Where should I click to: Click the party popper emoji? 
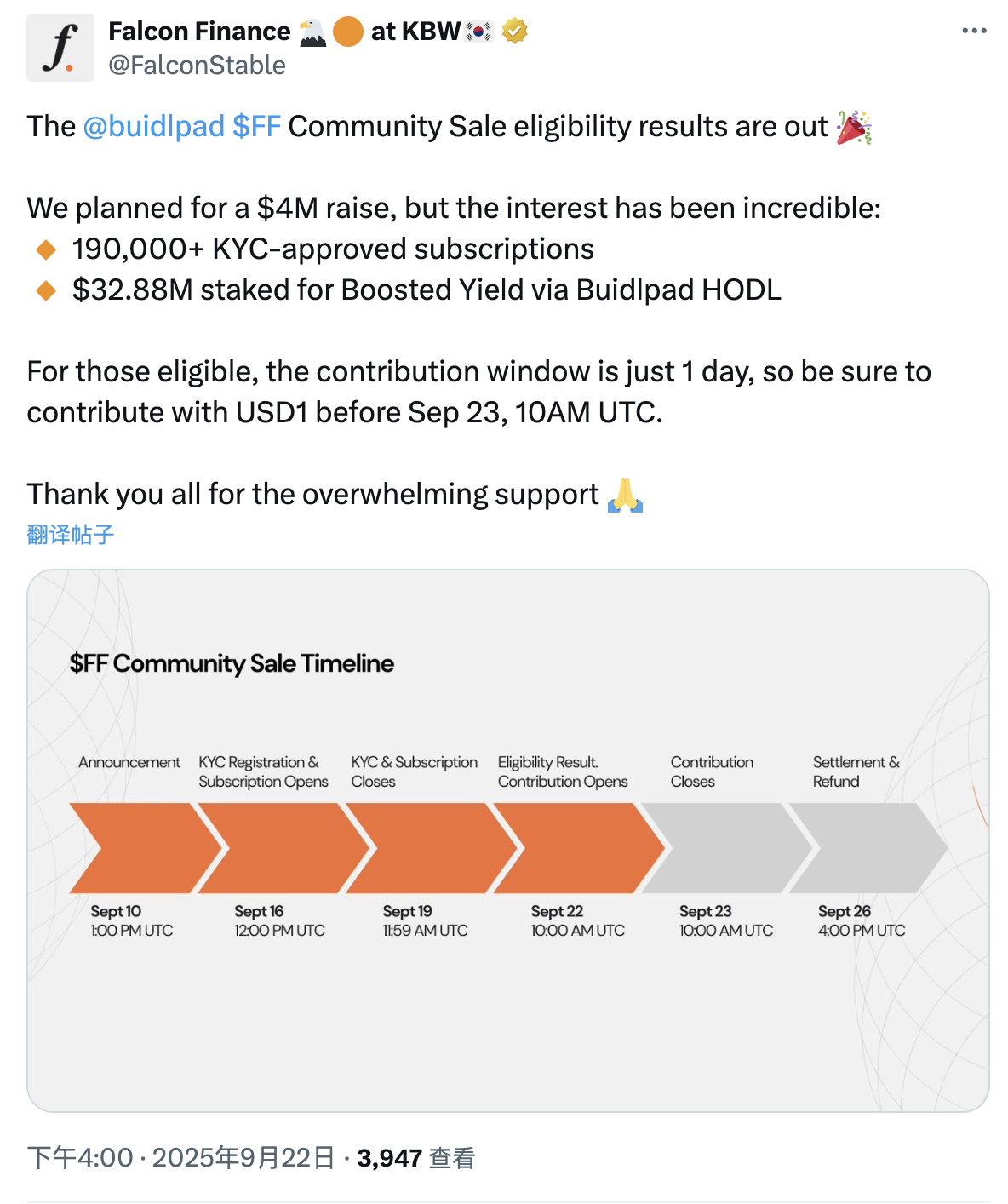pos(854,127)
